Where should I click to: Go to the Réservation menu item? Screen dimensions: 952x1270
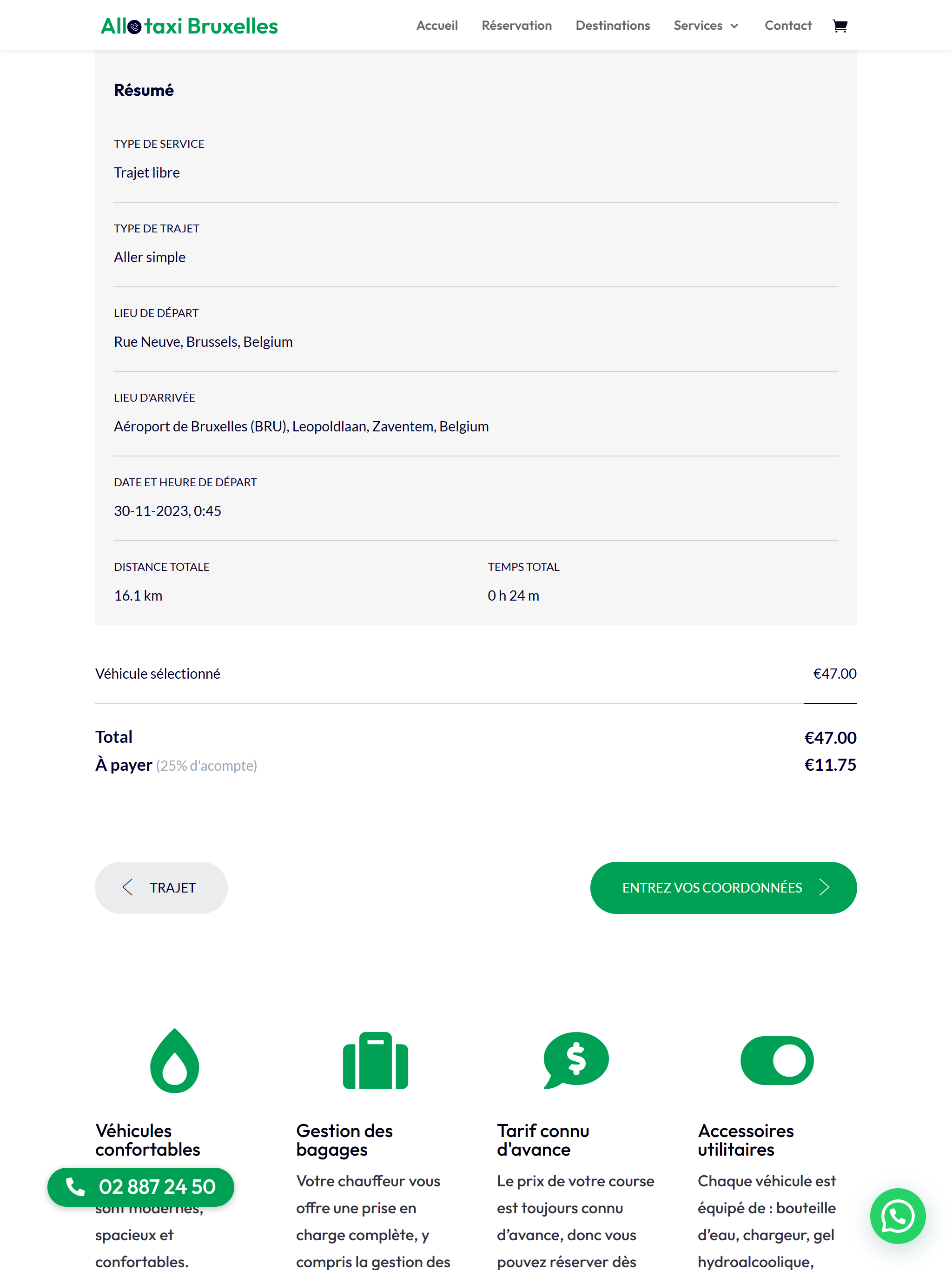point(517,26)
